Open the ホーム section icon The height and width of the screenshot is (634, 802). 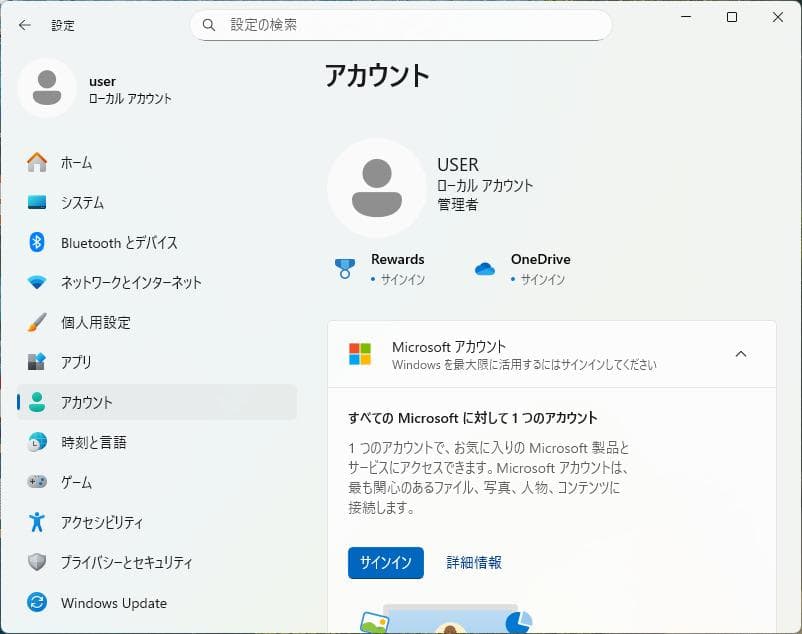click(36, 162)
